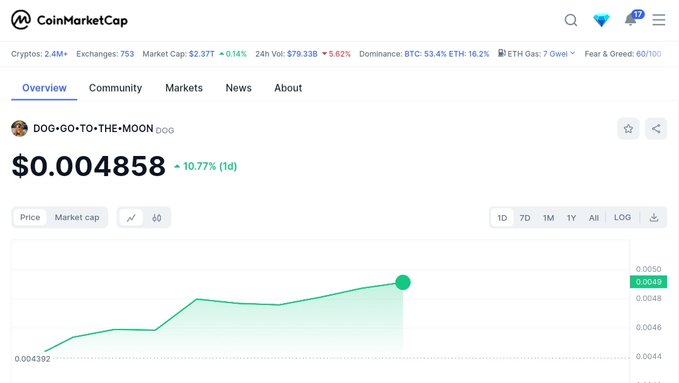Select the 1D time range
The height and width of the screenshot is (383, 679).
[x=502, y=217]
